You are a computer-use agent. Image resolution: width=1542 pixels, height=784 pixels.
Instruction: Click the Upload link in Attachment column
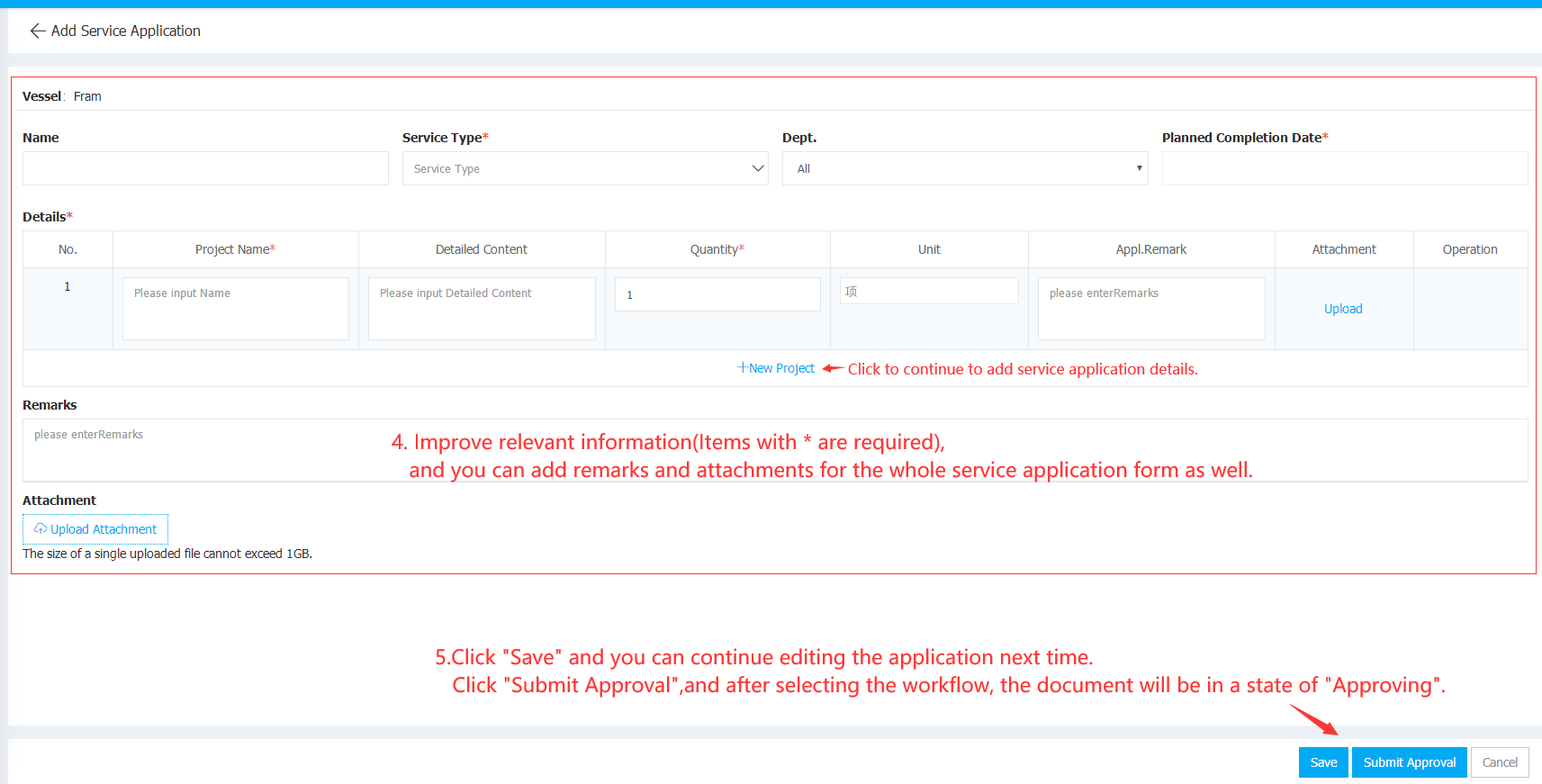tap(1343, 309)
